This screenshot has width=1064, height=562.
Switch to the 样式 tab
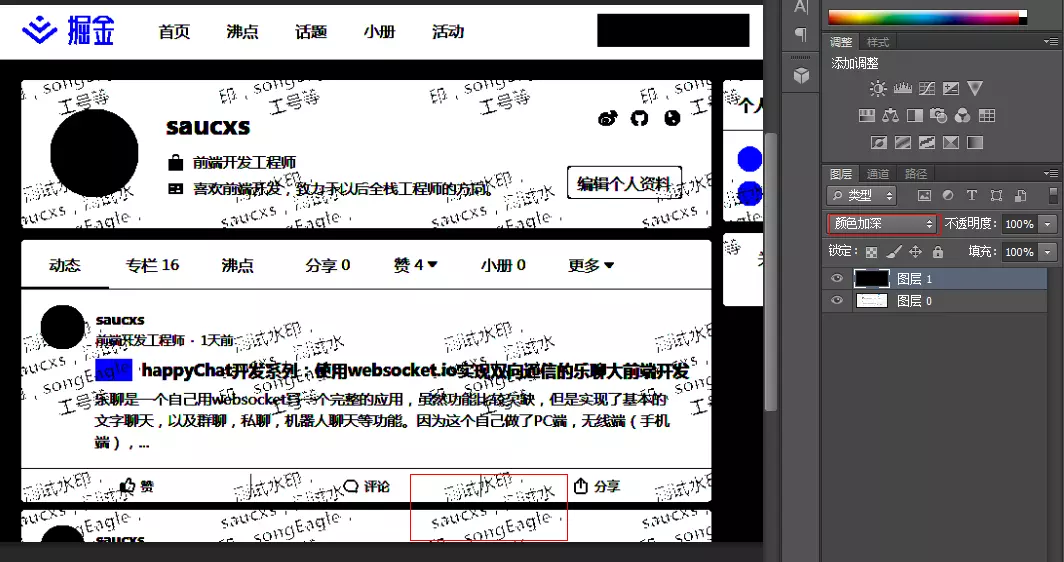pos(877,42)
